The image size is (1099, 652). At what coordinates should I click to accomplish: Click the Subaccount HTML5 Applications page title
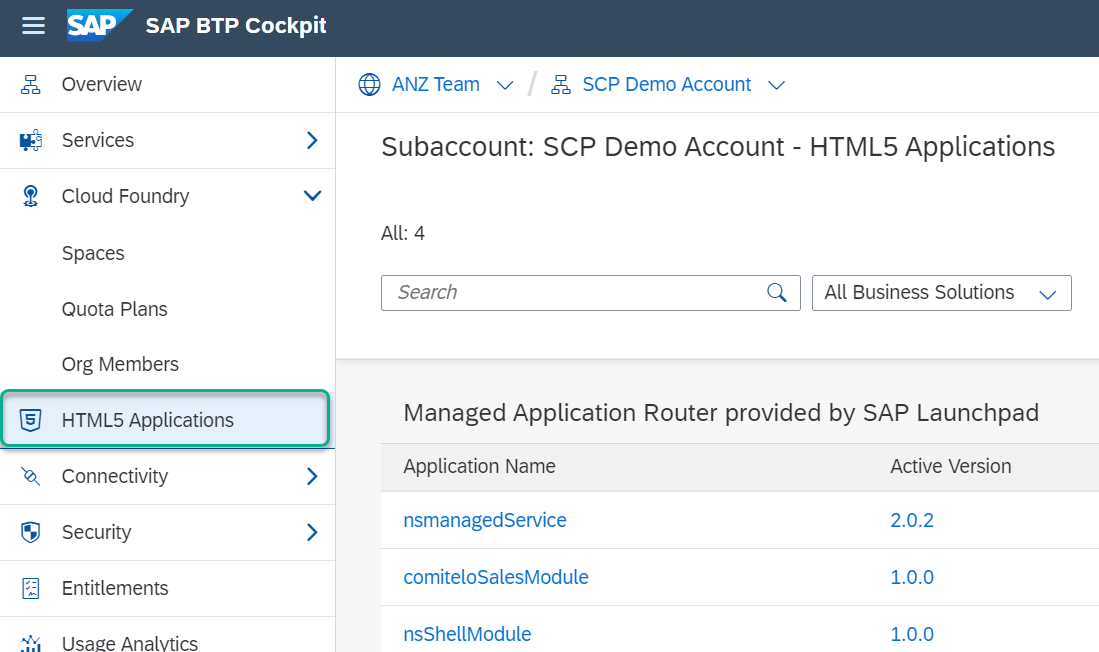tap(718, 147)
